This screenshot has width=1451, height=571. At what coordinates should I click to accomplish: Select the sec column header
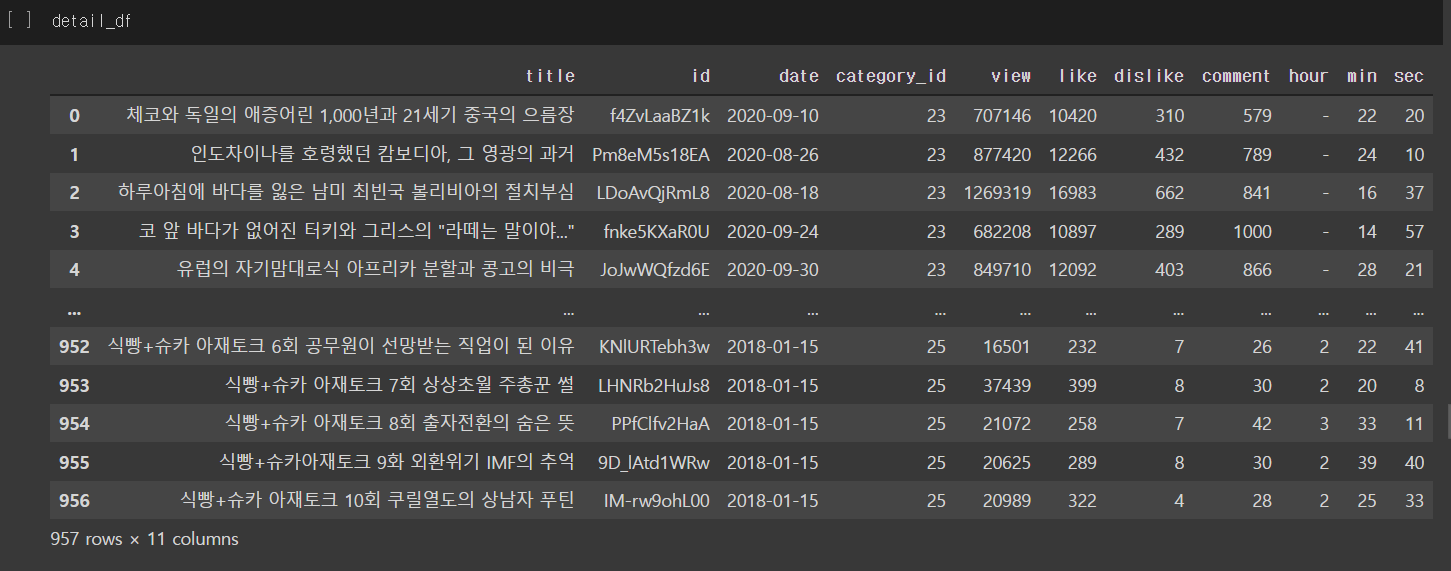1409,76
